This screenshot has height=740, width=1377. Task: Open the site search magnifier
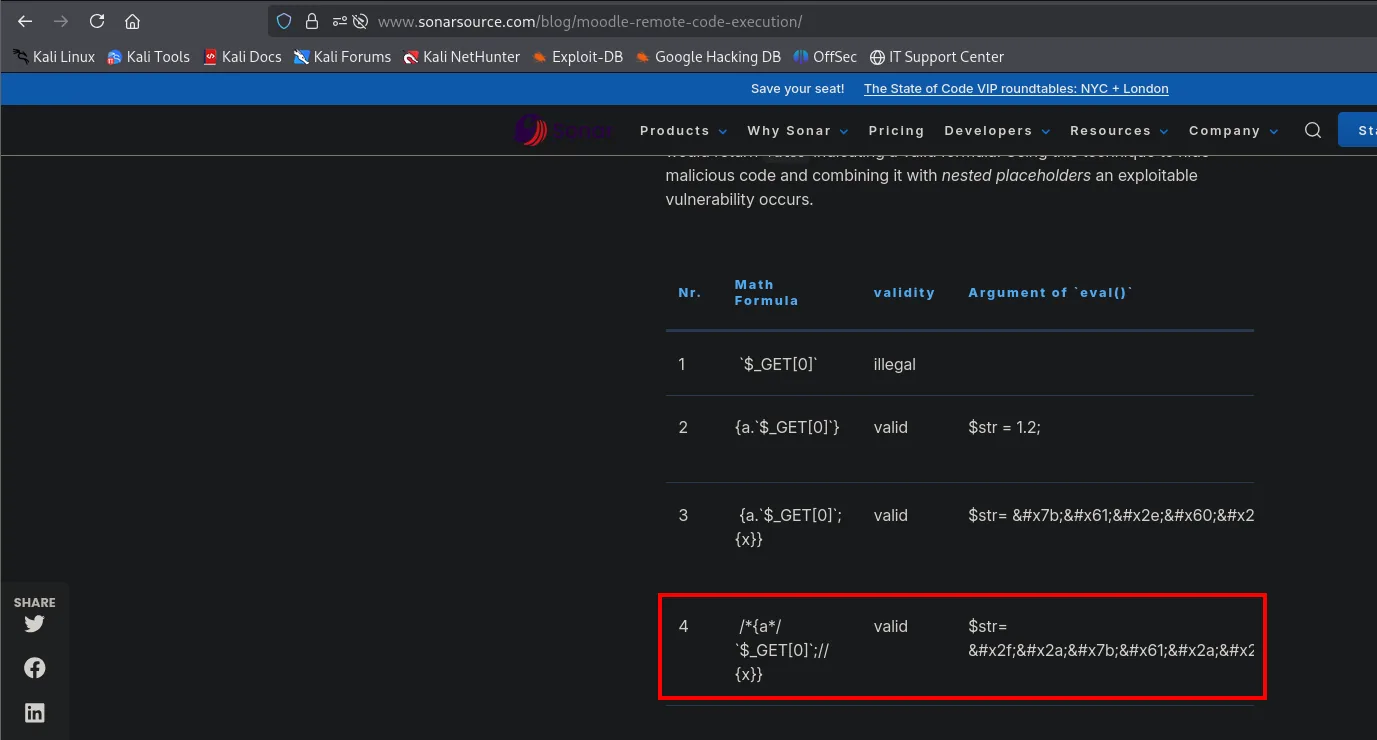1313,130
